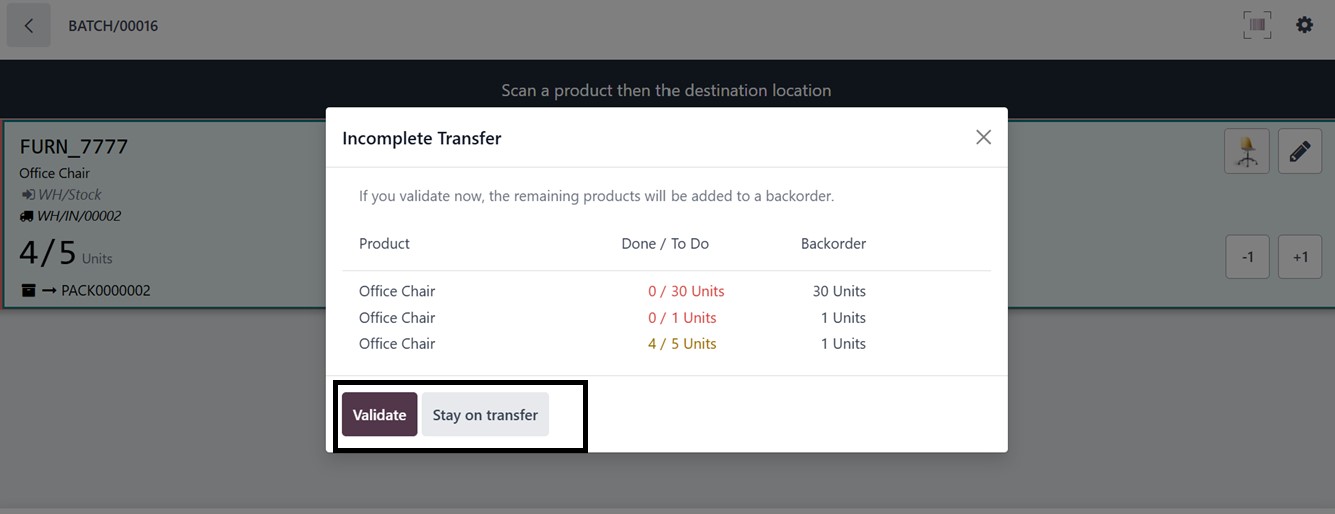Viewport: 1335px width, 514px height.
Task: Click the package box icon near PACK0000002
Action: click(28, 291)
